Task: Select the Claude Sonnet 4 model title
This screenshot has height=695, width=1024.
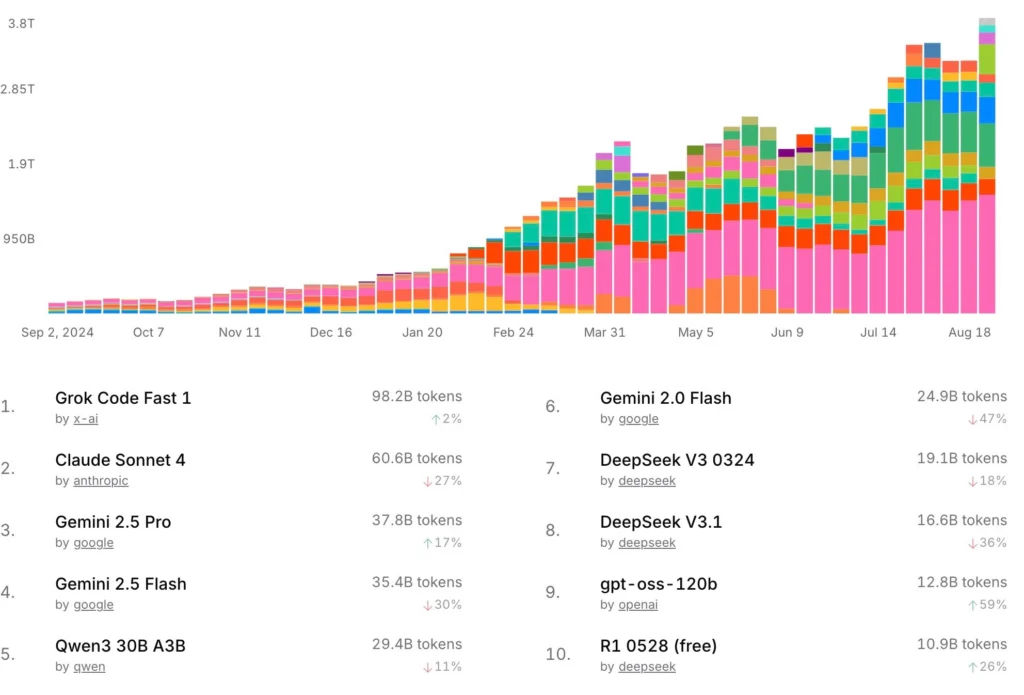Action: pyautogui.click(x=120, y=460)
